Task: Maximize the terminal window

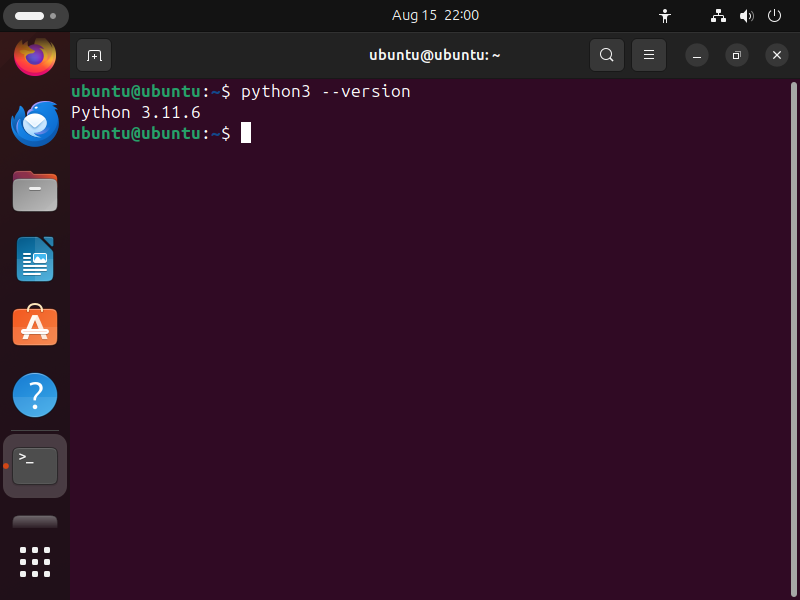Action: point(736,55)
